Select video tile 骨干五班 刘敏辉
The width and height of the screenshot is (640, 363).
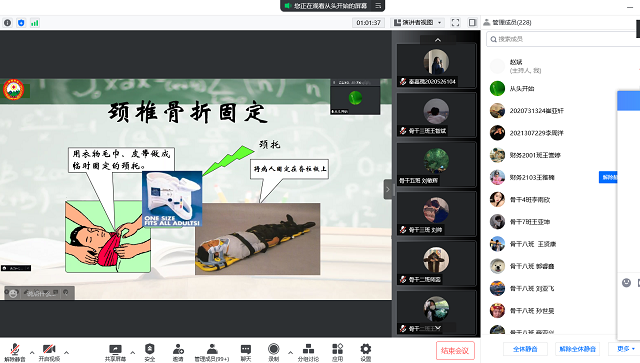(436, 165)
